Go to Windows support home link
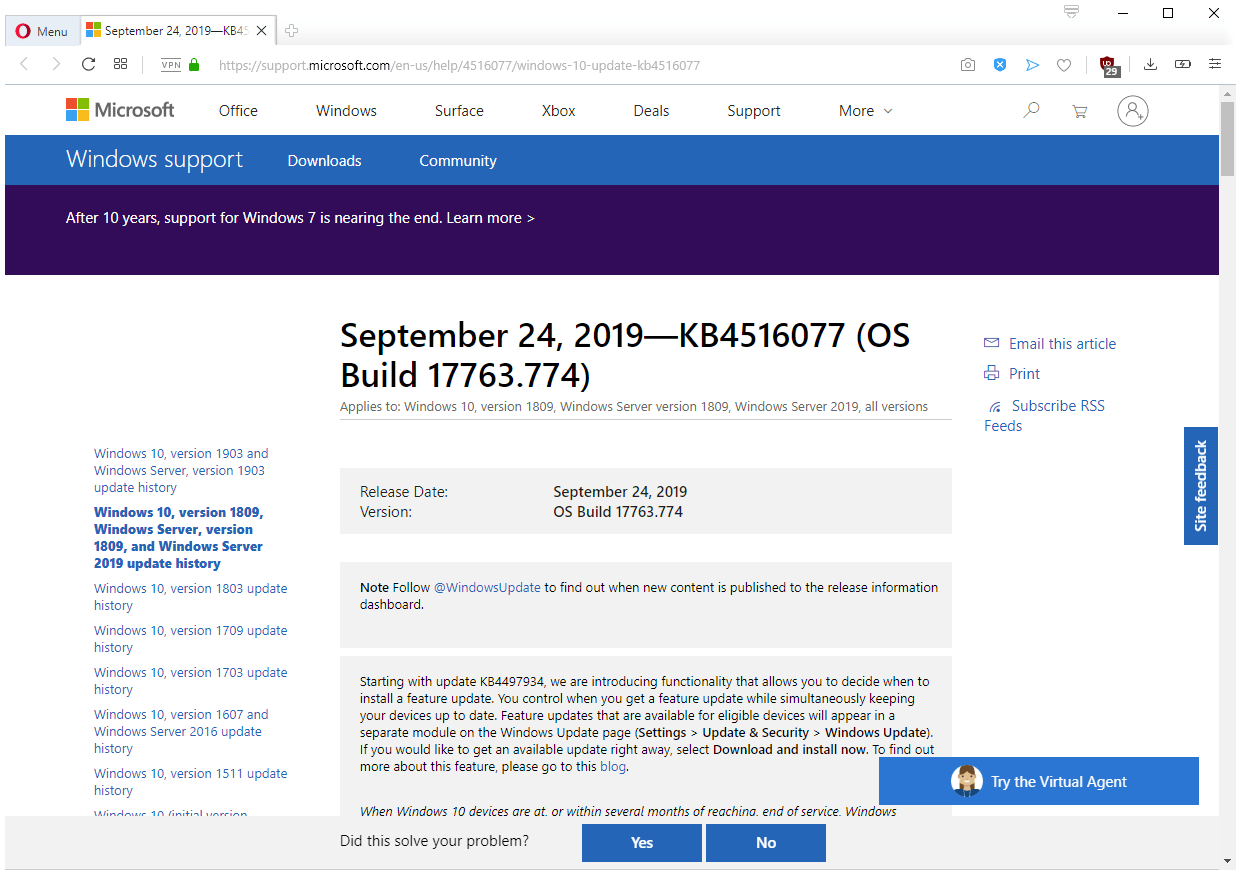Image resolution: width=1241 pixels, height=876 pixels. 154,160
